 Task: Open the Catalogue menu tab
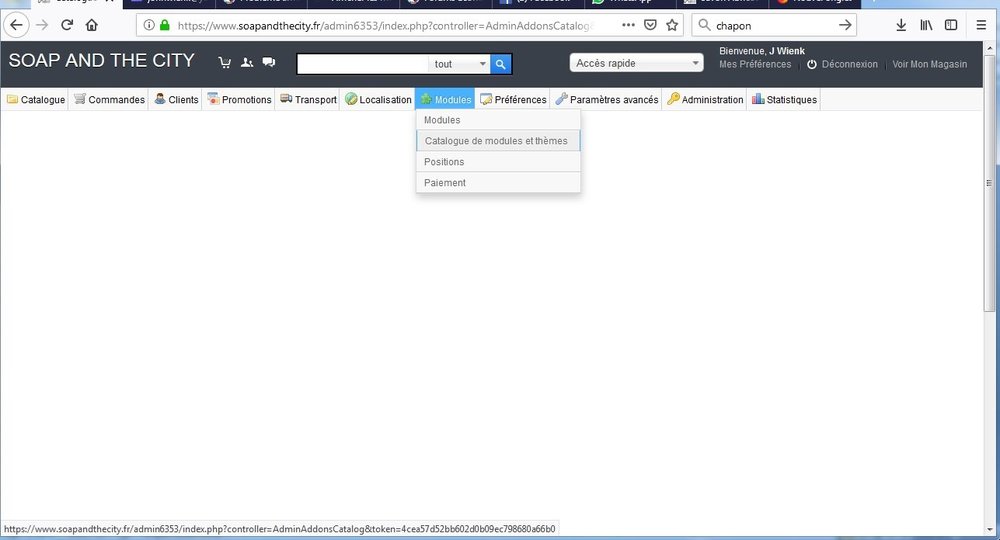pos(36,99)
